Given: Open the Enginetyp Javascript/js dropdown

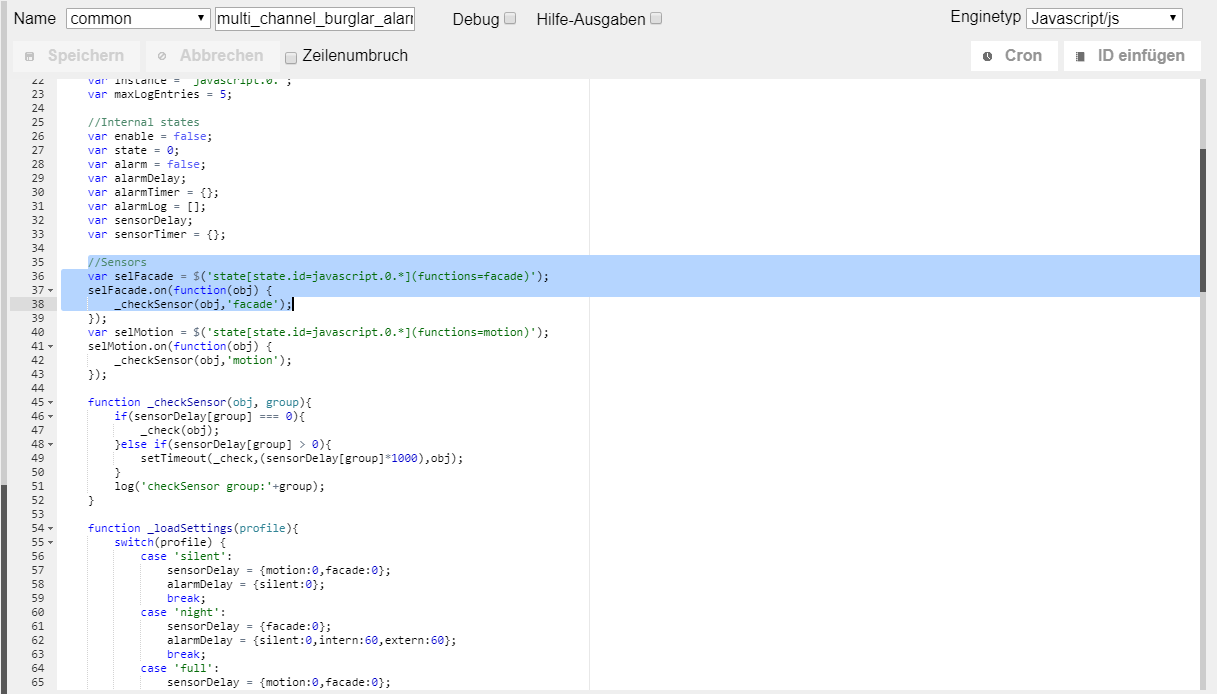Looking at the screenshot, I should pos(1103,19).
